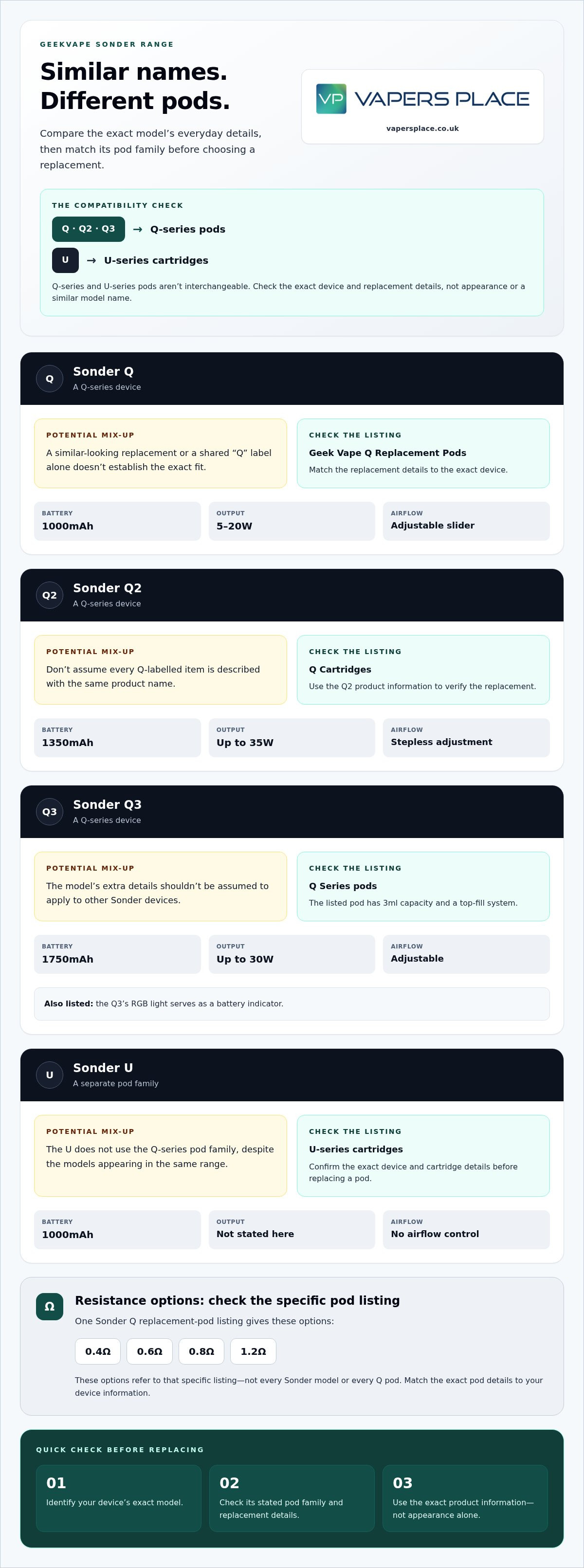The height and width of the screenshot is (1568, 584).
Task: Click the green omega resistance icon
Action: pos(49,1306)
